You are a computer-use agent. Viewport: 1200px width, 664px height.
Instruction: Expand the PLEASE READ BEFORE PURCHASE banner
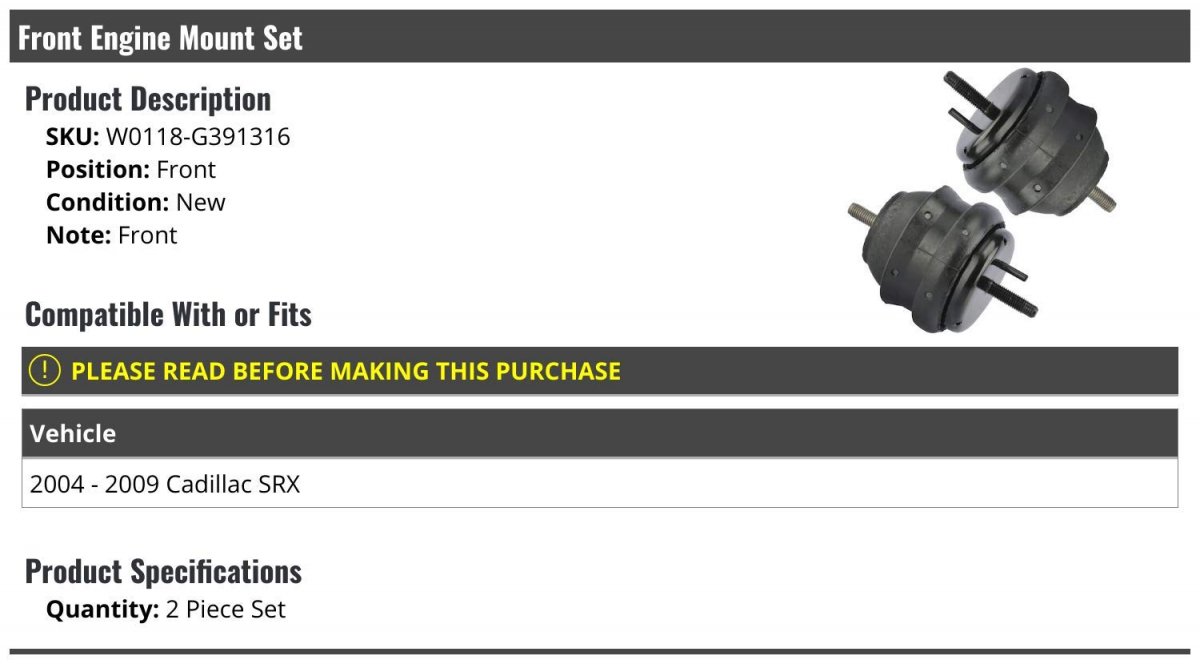click(x=600, y=371)
